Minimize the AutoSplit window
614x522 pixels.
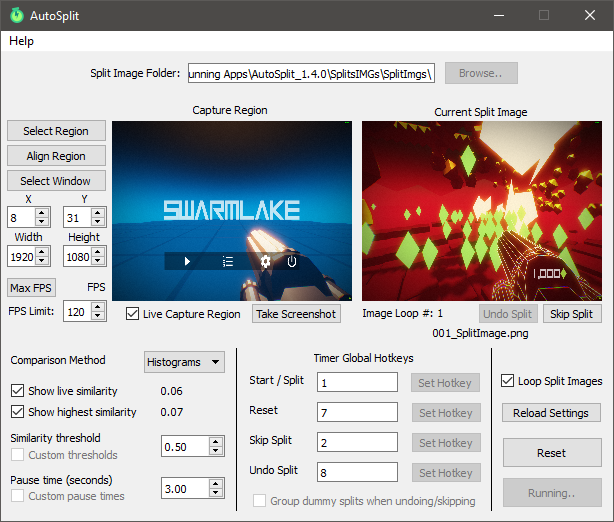[499, 15]
